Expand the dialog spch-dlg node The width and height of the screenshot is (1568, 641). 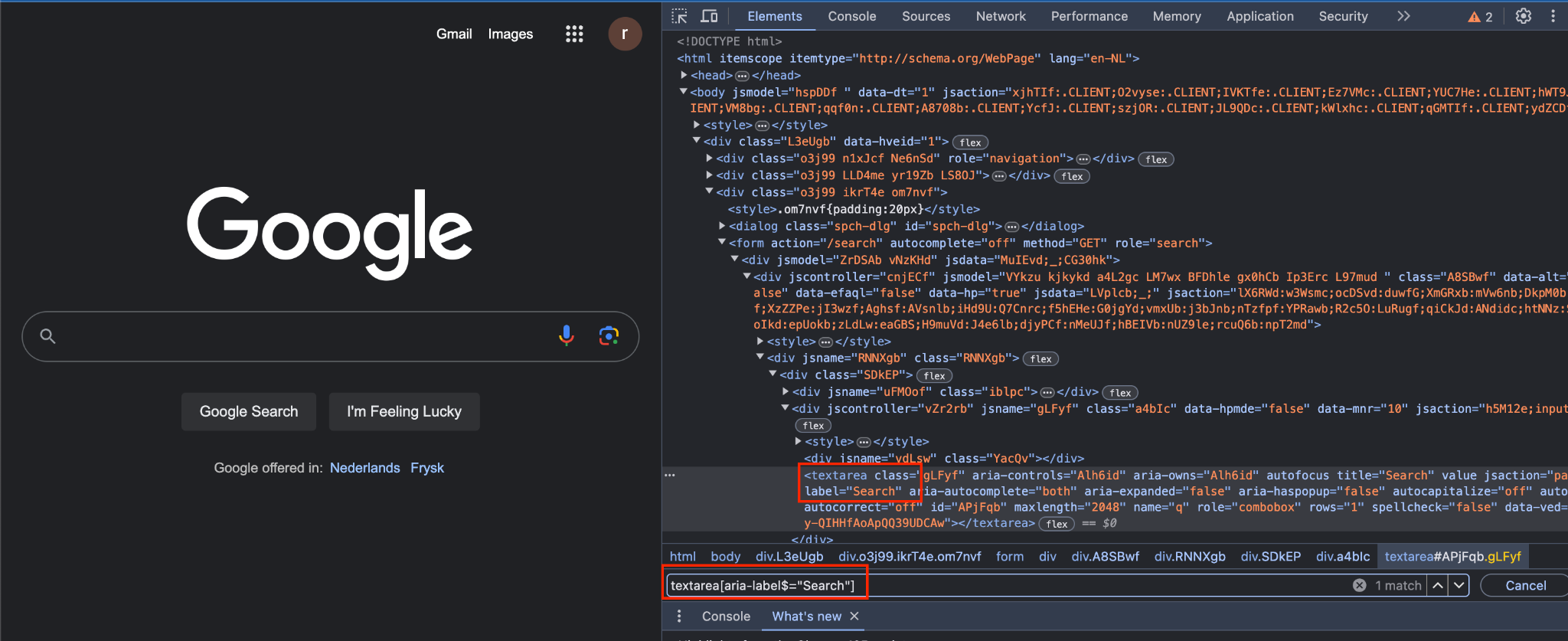(722, 226)
